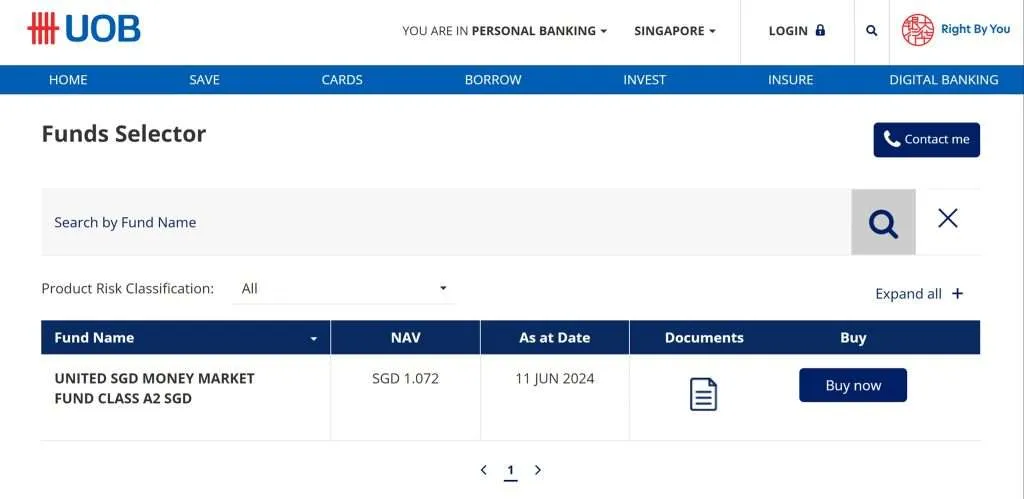Open the DIGITAL BANKING menu

tap(944, 80)
